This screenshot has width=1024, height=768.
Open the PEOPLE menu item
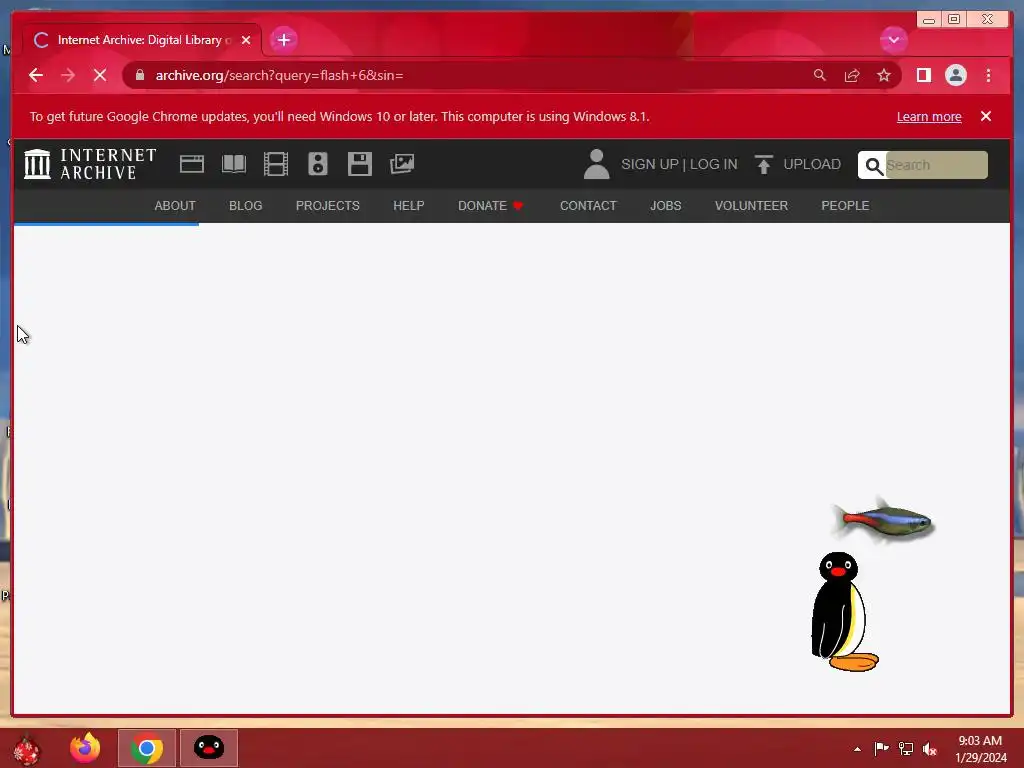tap(845, 206)
